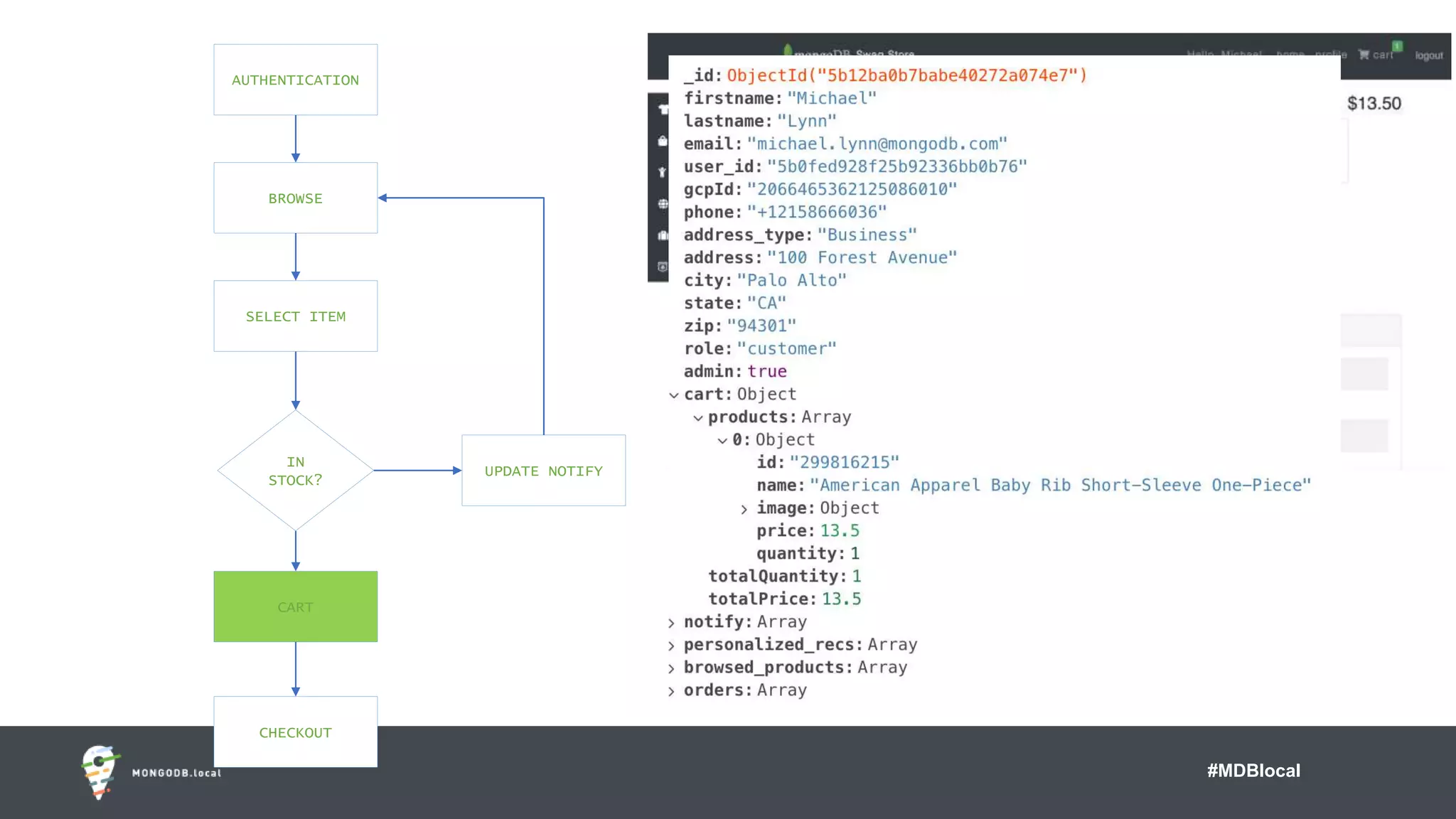Expand the notify array
Screen dimensions: 1456x819
671,623
